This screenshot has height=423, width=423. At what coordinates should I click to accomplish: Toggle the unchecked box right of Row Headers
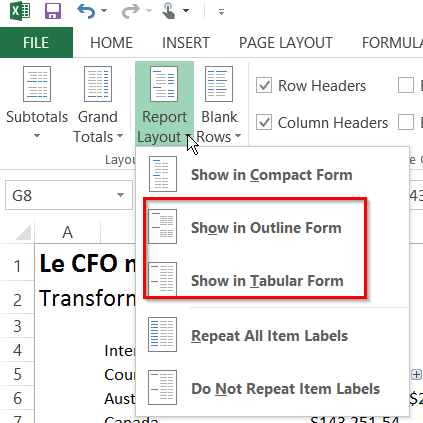406,85
